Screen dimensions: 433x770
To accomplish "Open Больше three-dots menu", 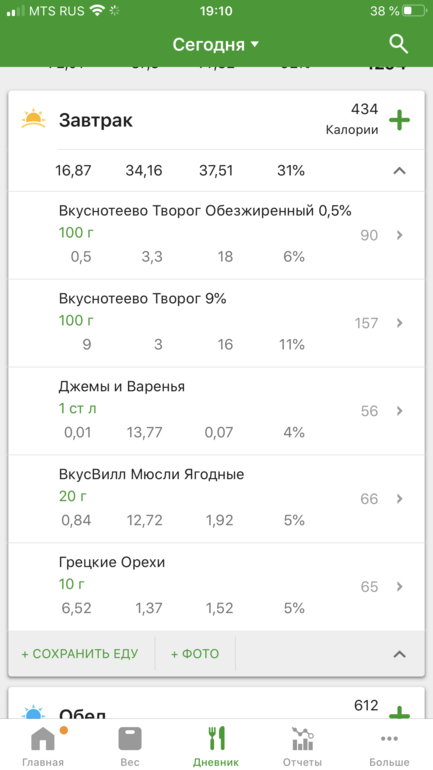I will pos(389,738).
